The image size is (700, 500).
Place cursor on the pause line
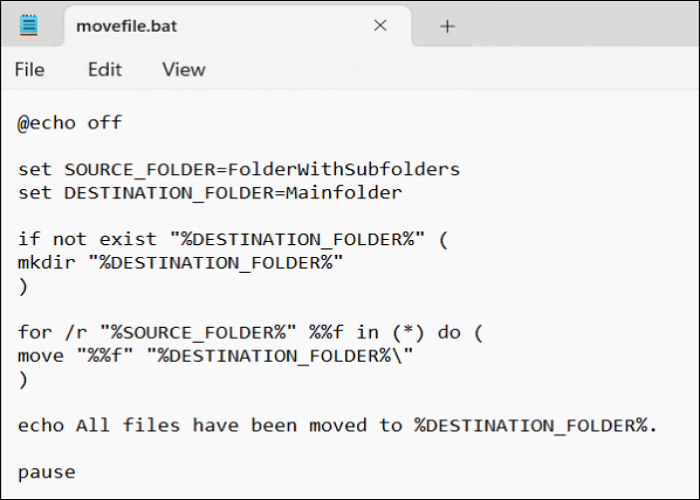[x=46, y=471]
